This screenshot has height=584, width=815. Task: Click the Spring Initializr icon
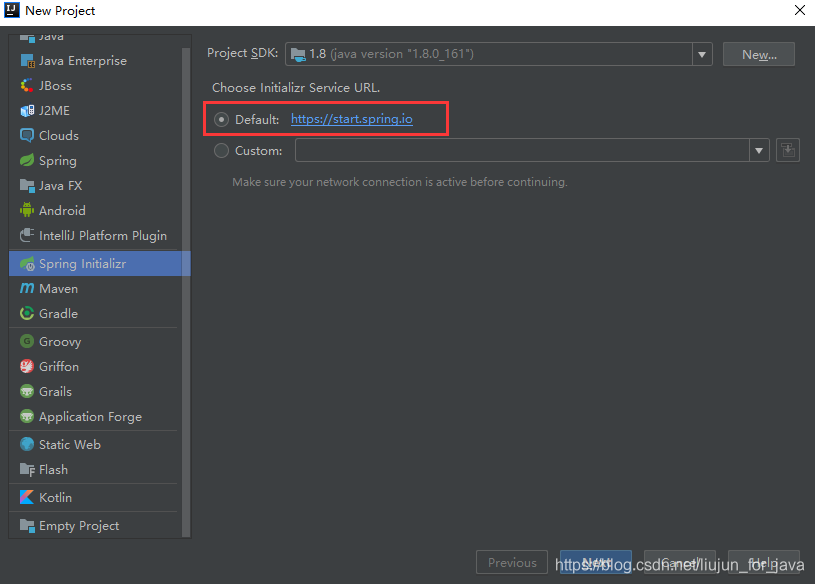(x=27, y=264)
